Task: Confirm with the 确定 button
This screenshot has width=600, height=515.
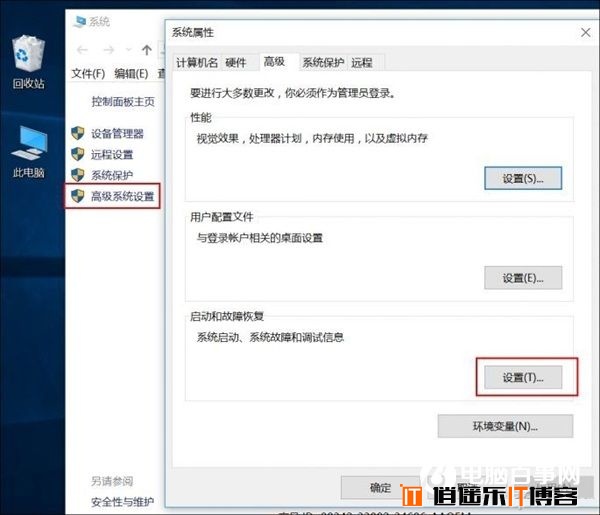Action: click(380, 487)
